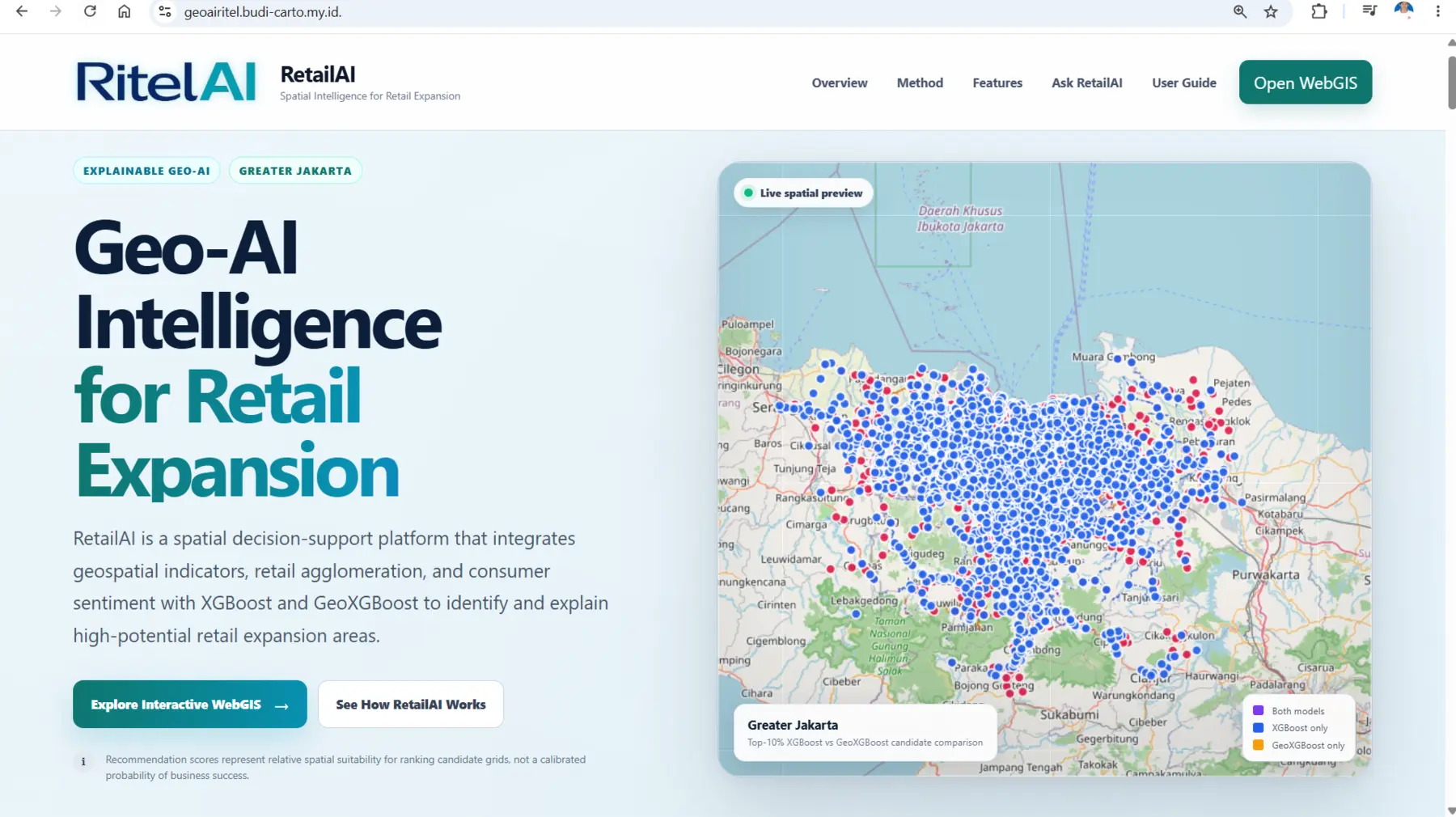Click the Open WebGIS button
This screenshot has height=817, width=1456.
click(1305, 83)
